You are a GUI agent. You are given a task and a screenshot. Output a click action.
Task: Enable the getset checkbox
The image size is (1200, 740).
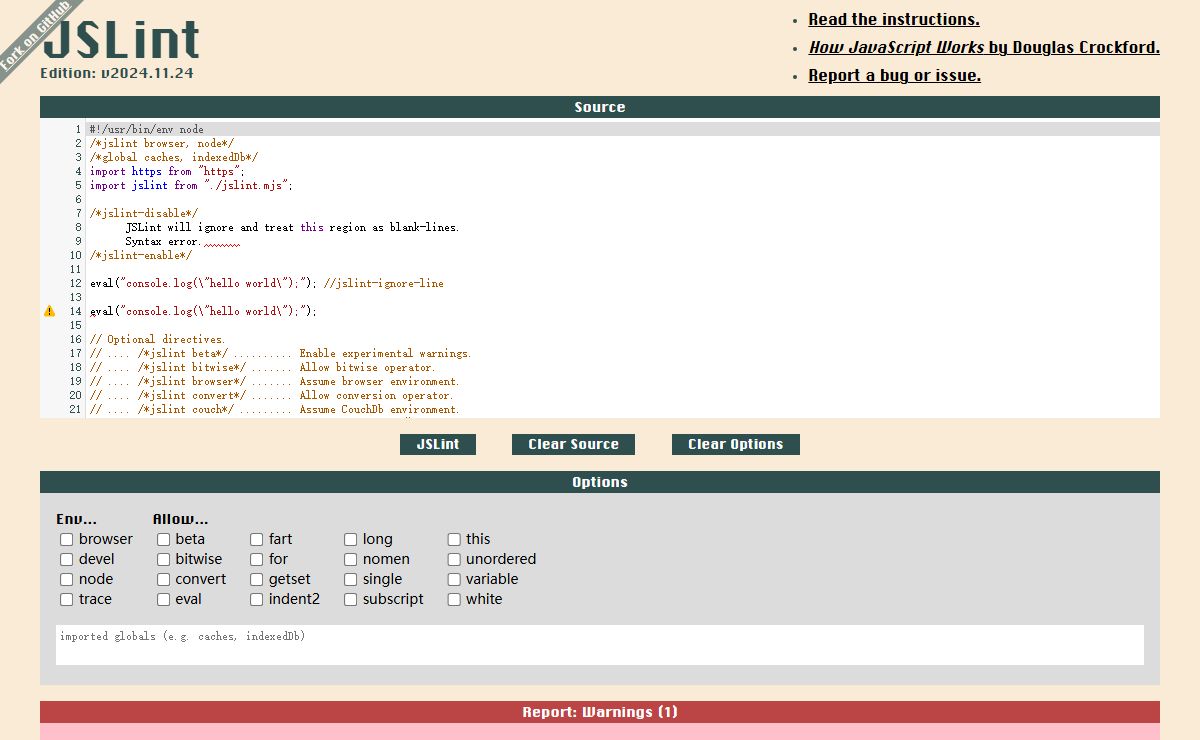point(257,580)
